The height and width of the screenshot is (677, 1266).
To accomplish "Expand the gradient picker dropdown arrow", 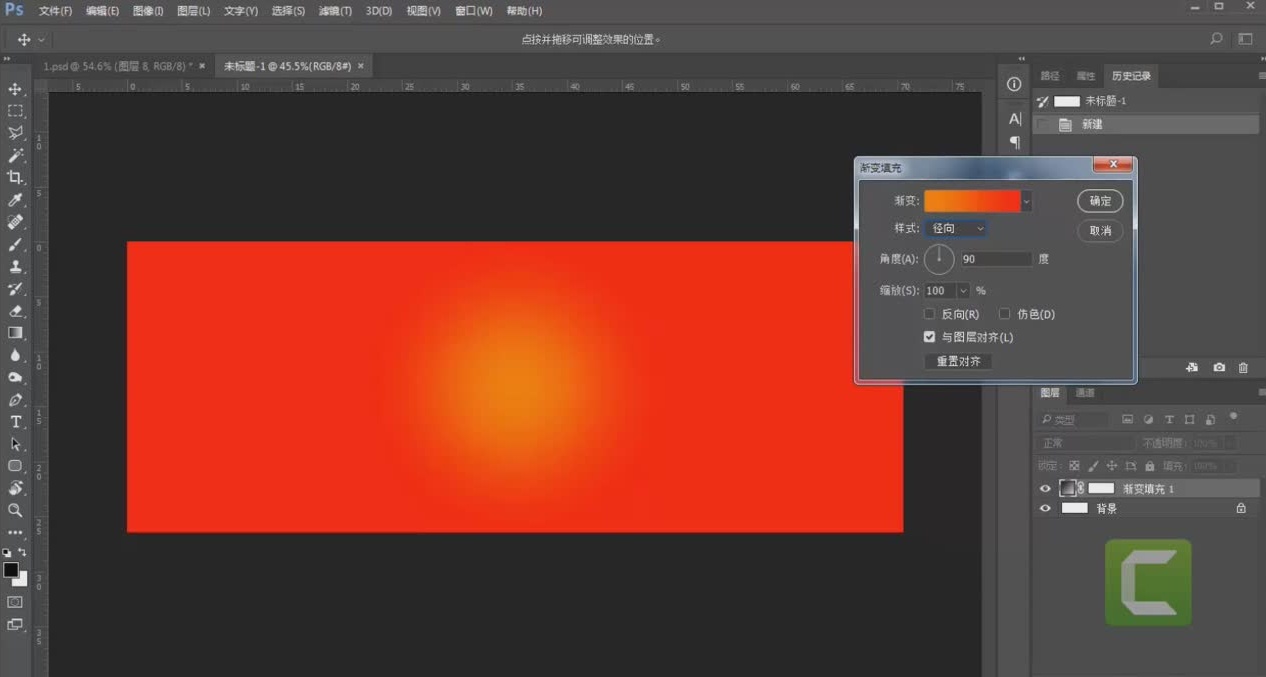I will (1027, 201).
